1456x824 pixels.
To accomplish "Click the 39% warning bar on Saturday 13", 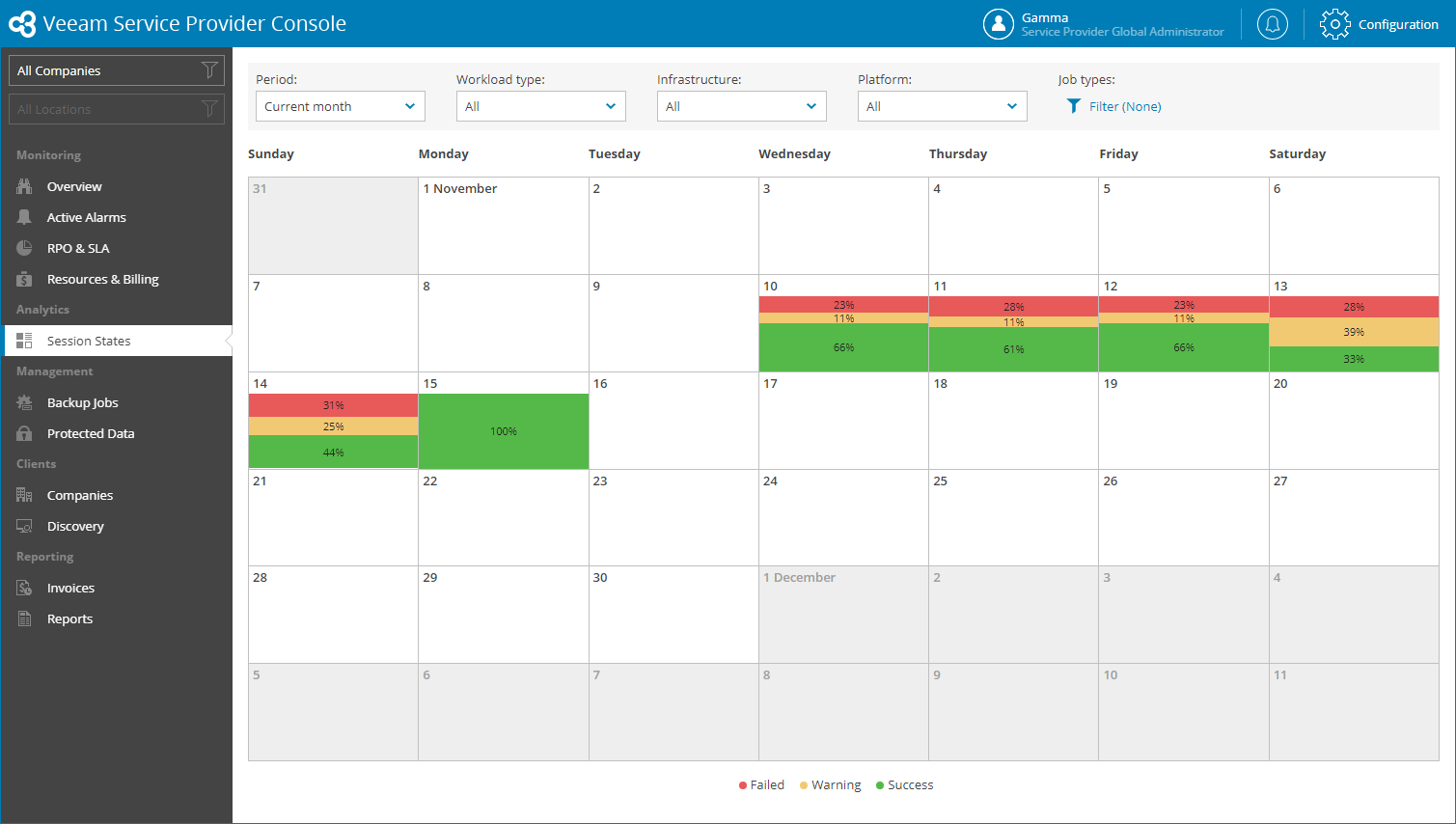I will [1354, 332].
